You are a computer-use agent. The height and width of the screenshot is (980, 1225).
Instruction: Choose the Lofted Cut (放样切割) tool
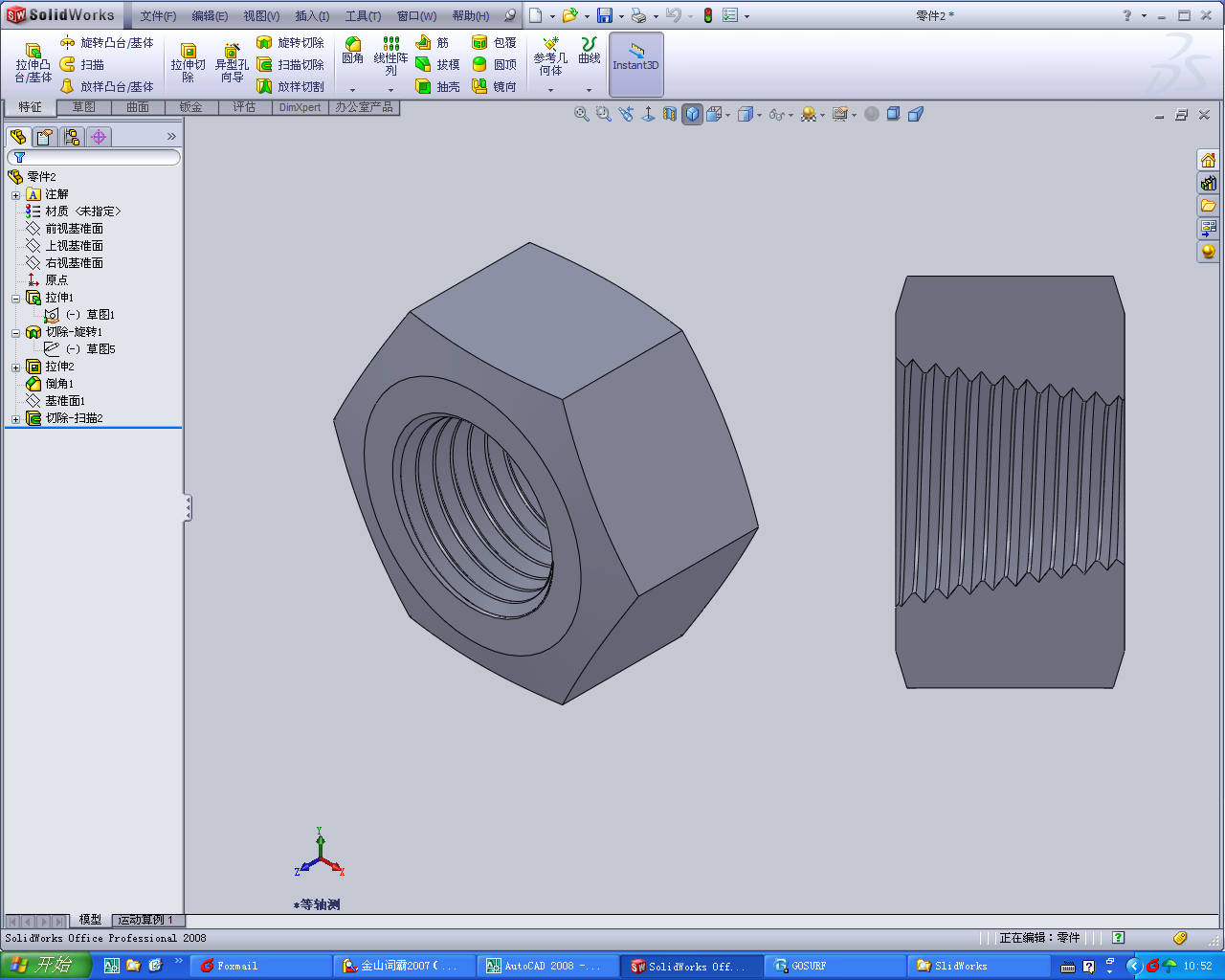[x=290, y=86]
